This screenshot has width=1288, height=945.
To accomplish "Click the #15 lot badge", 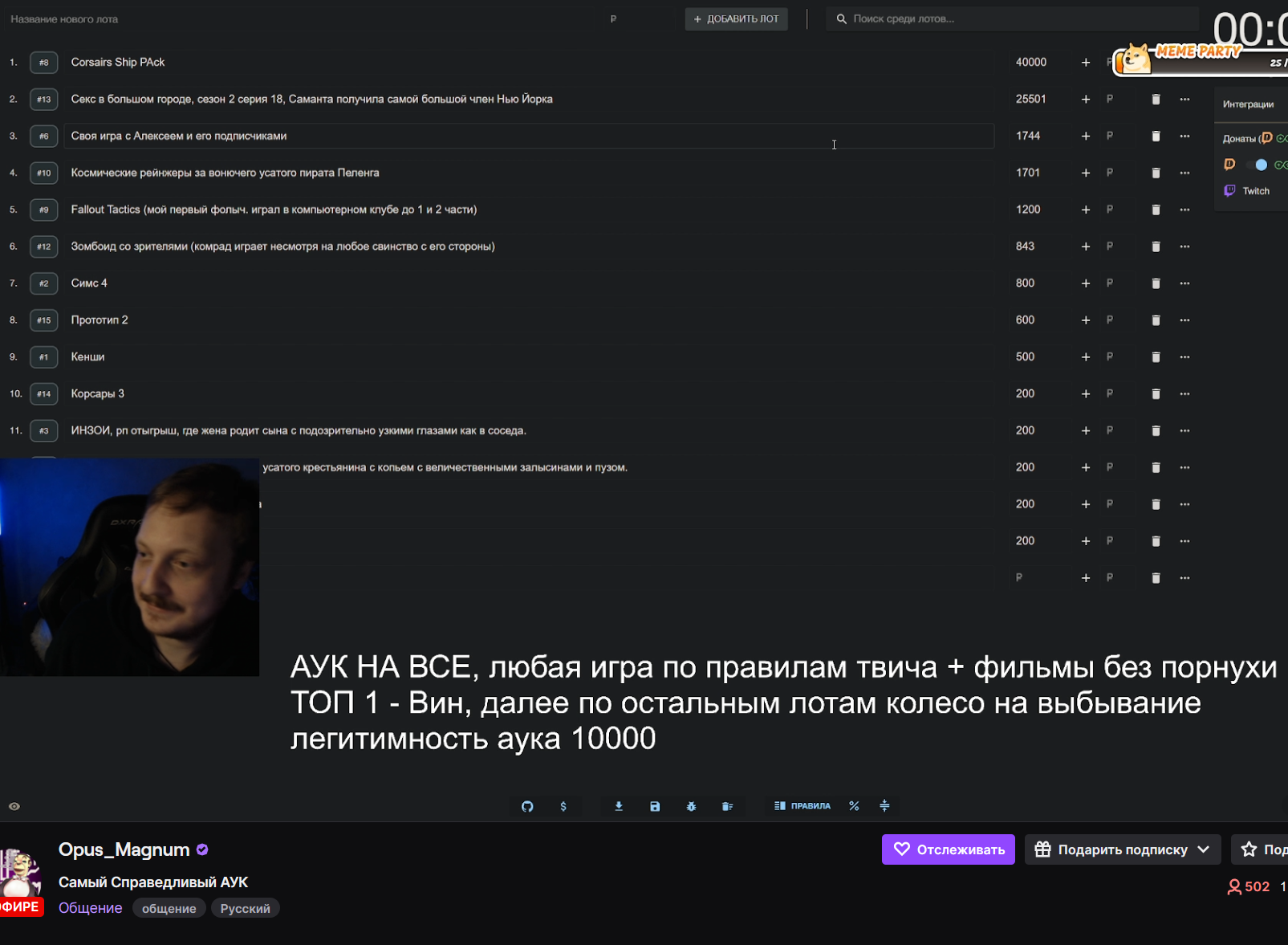I will pyautogui.click(x=43, y=320).
